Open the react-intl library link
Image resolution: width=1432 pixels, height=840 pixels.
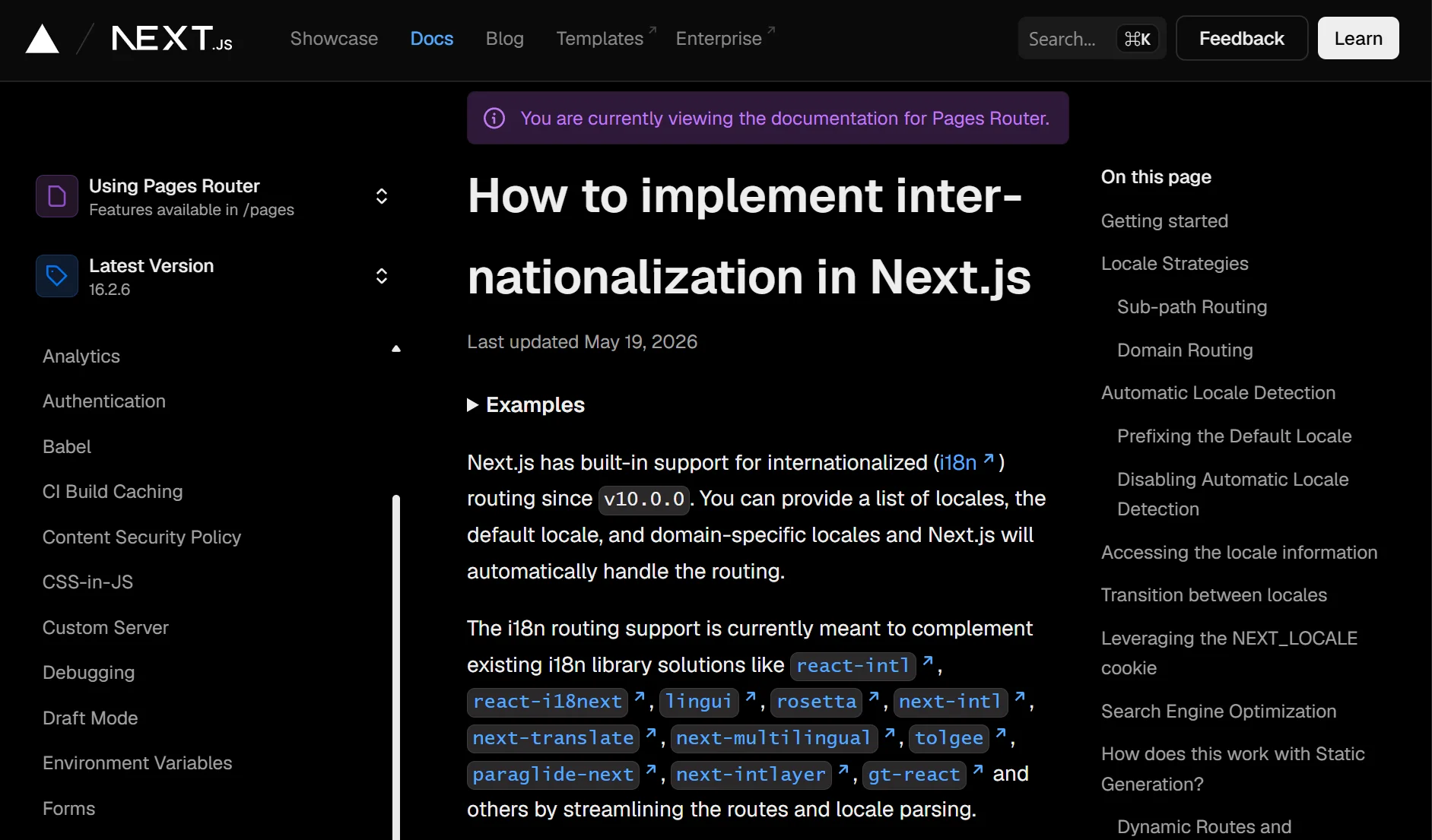tap(862, 666)
